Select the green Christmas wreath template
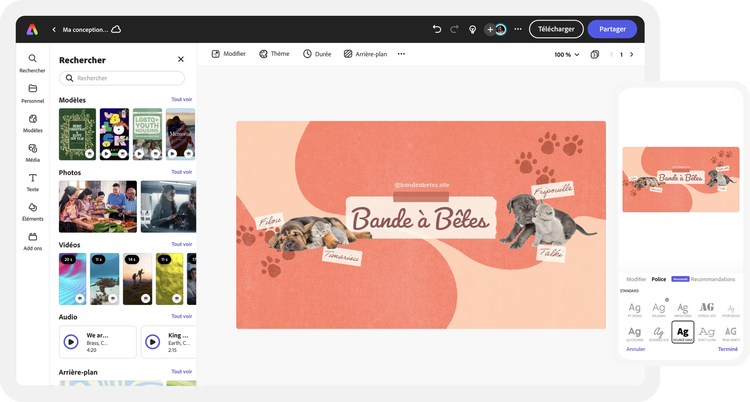Image resolution: width=750 pixels, height=402 pixels. [77, 134]
